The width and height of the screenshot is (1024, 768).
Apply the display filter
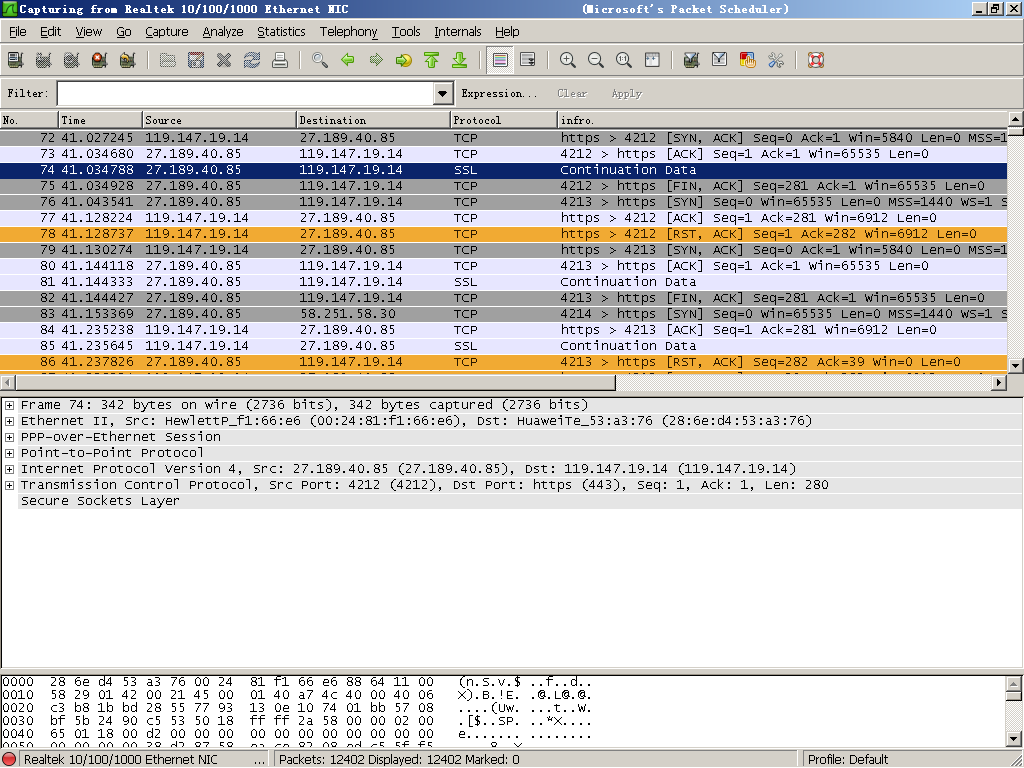[626, 93]
